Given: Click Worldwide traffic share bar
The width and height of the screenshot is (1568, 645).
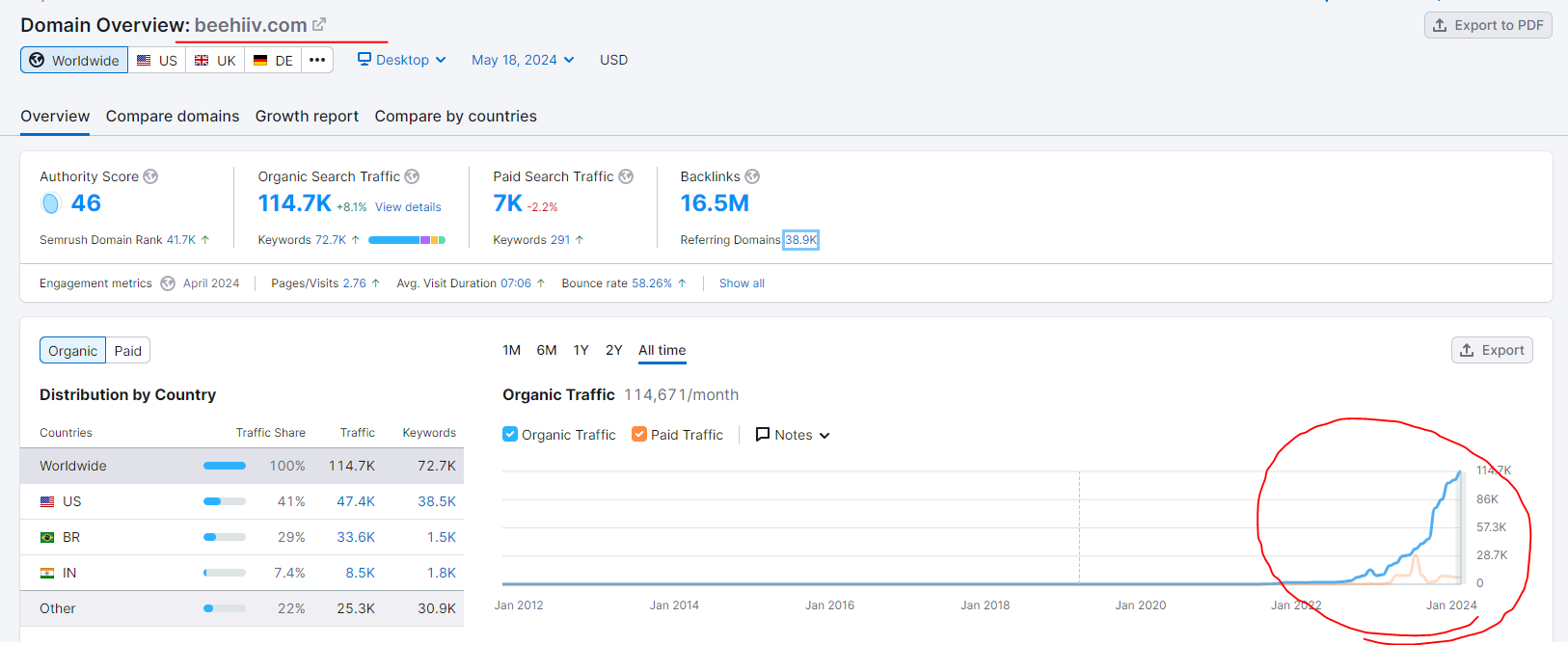Looking at the screenshot, I should 225,466.
